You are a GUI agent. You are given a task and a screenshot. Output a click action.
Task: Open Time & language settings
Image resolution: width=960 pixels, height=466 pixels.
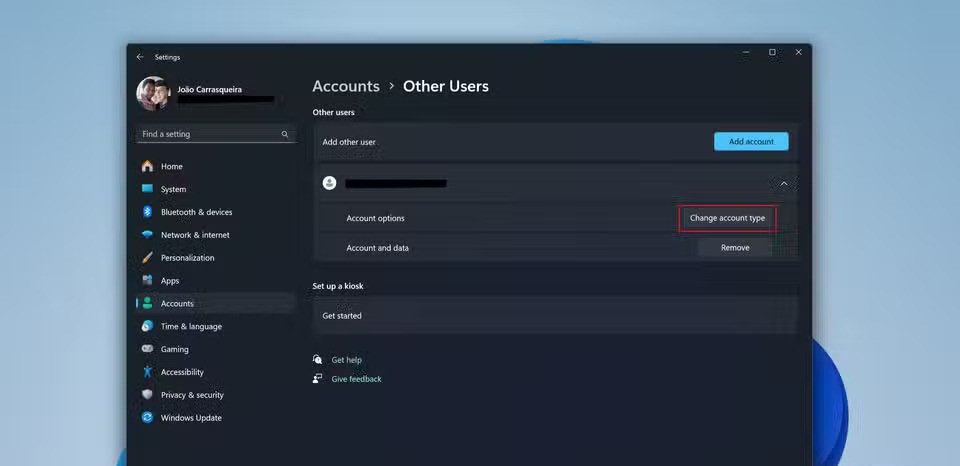point(191,326)
